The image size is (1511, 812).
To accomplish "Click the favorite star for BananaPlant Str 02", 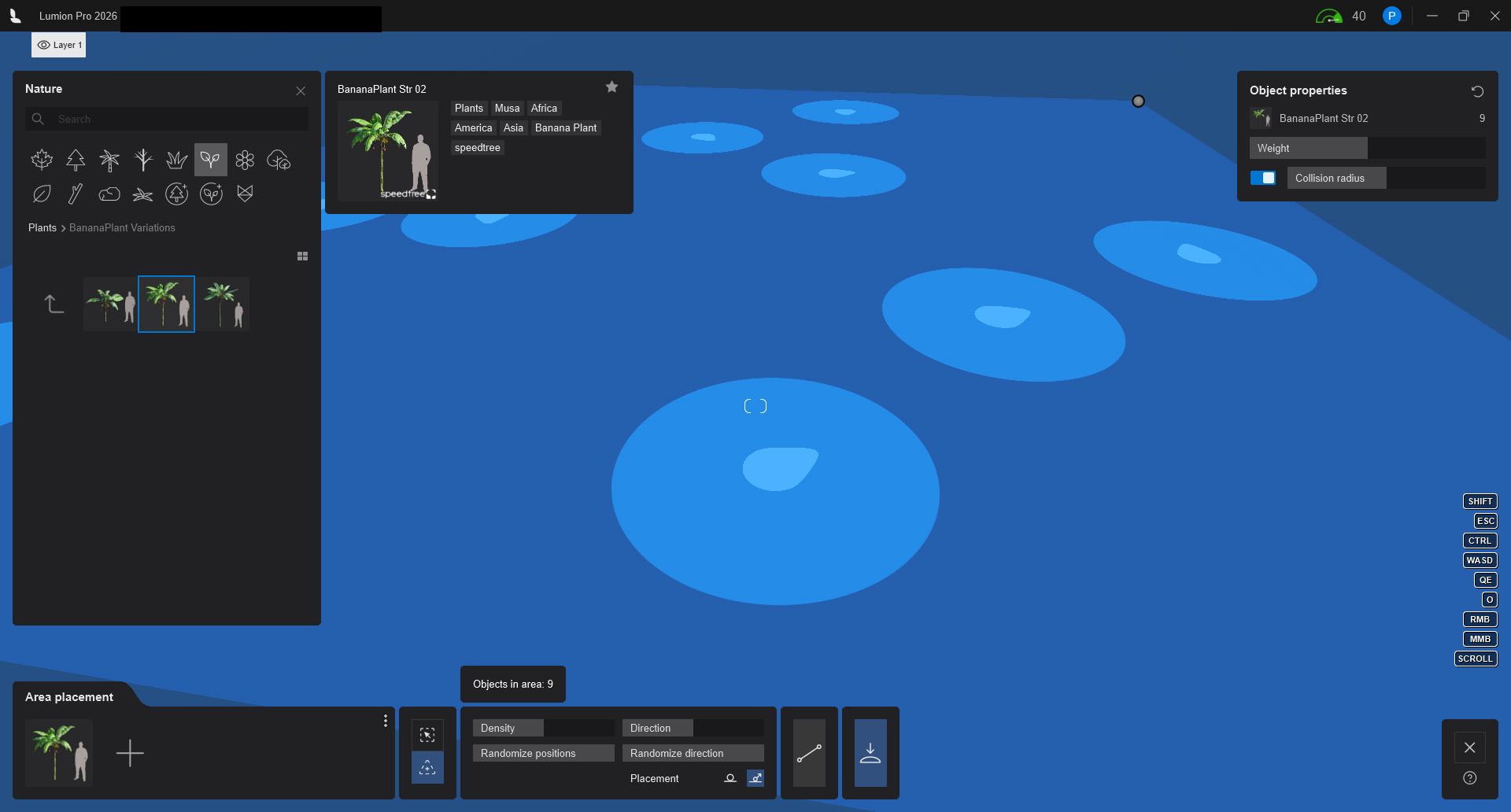I will tap(611, 87).
